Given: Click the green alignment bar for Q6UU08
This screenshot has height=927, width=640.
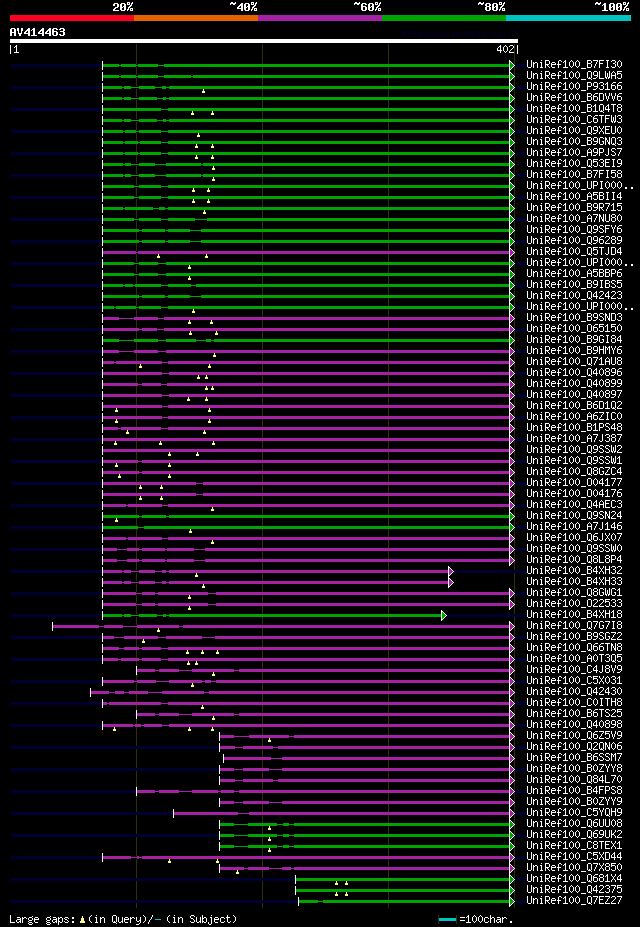Looking at the screenshot, I should 365,824.
